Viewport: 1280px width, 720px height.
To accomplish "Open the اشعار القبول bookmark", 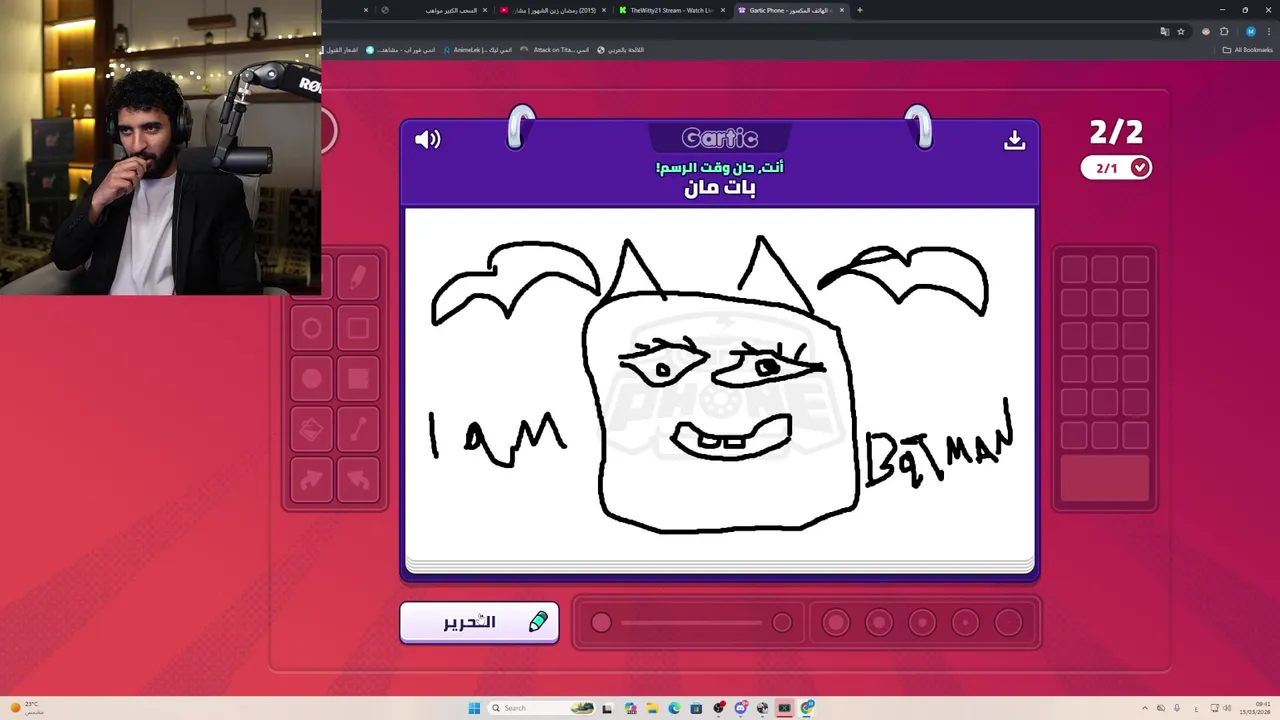I will pyautogui.click(x=342, y=50).
